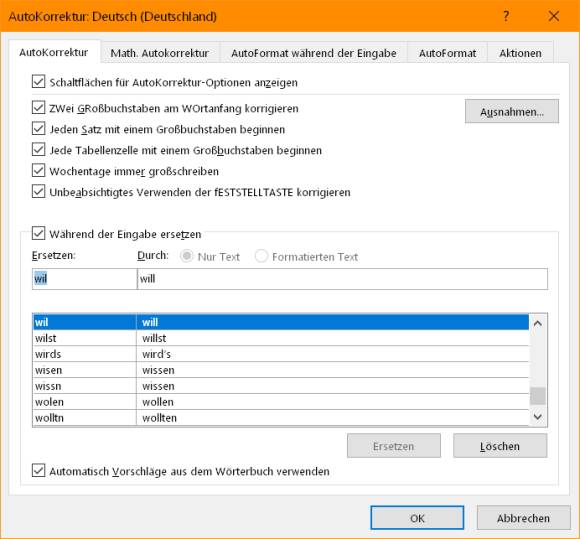Screen dimensions: 580x539
Task: Close the AutoKorrektur dialog
Action: 554,16
